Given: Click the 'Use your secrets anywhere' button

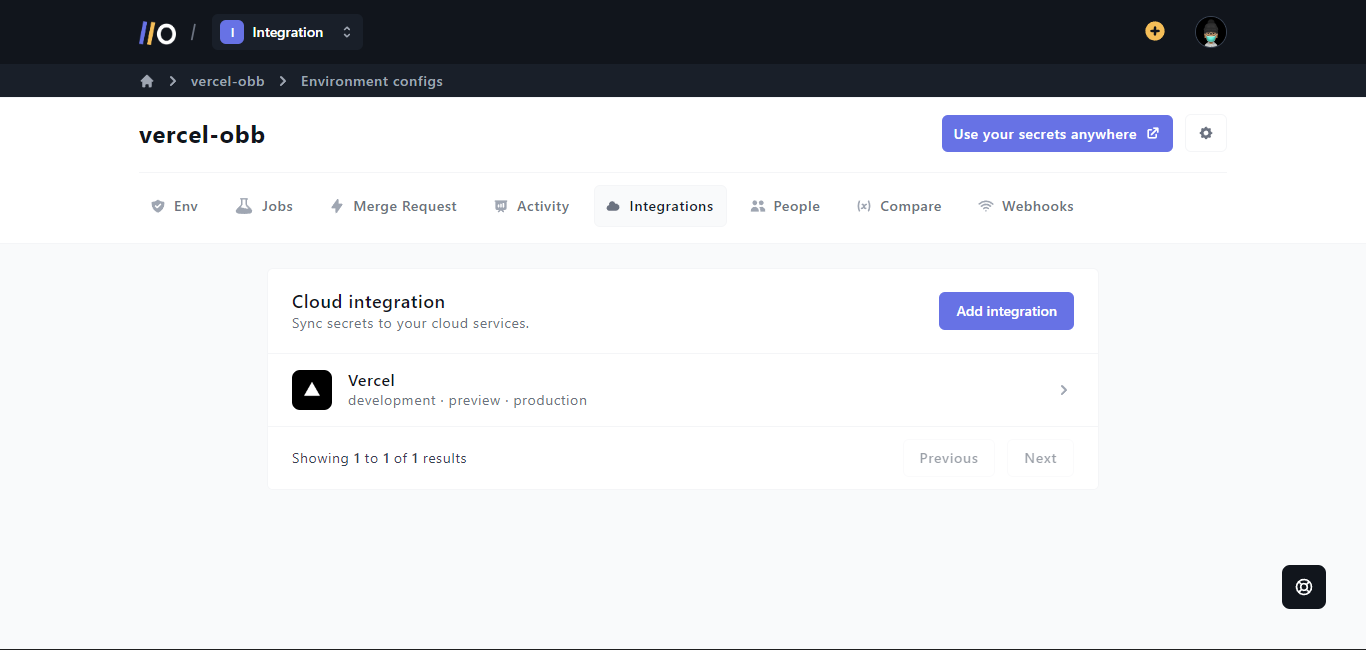Looking at the screenshot, I should [x=1057, y=133].
